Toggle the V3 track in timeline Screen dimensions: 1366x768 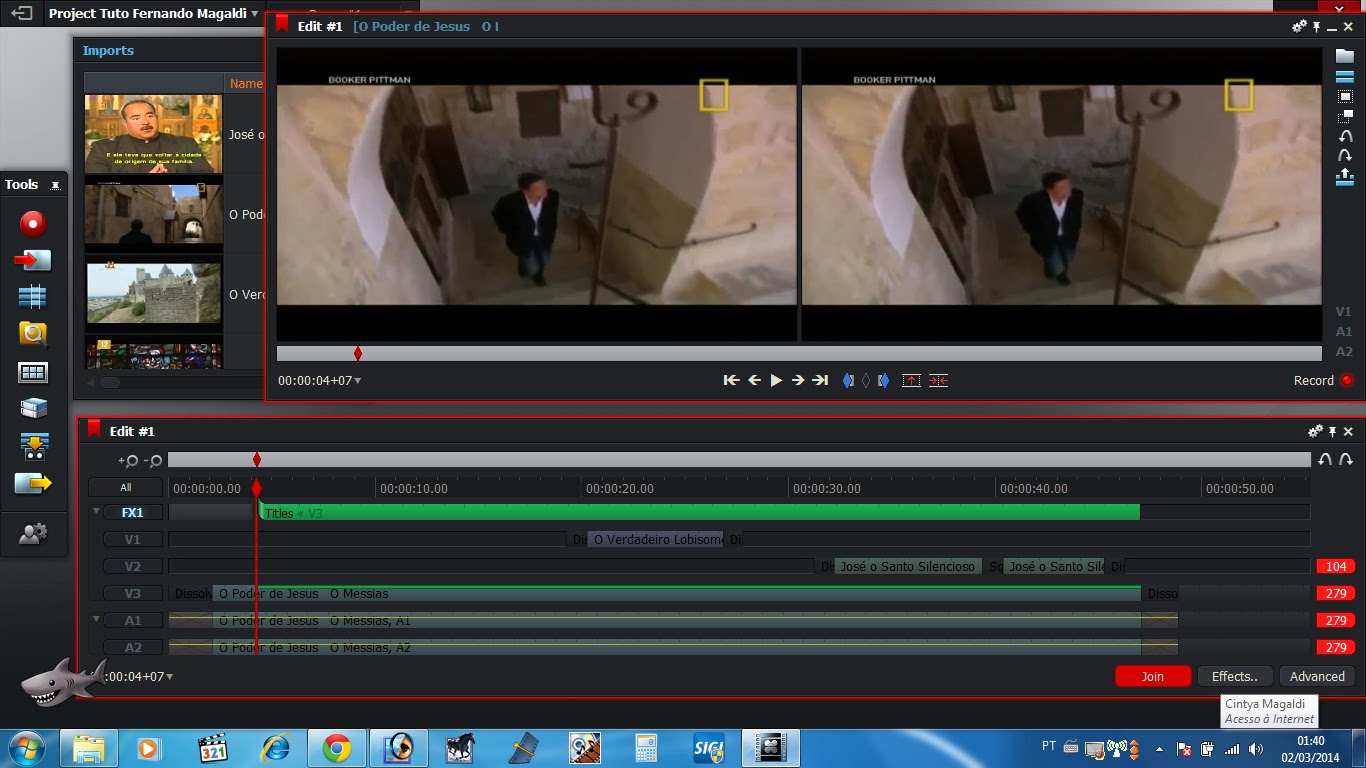[133, 594]
